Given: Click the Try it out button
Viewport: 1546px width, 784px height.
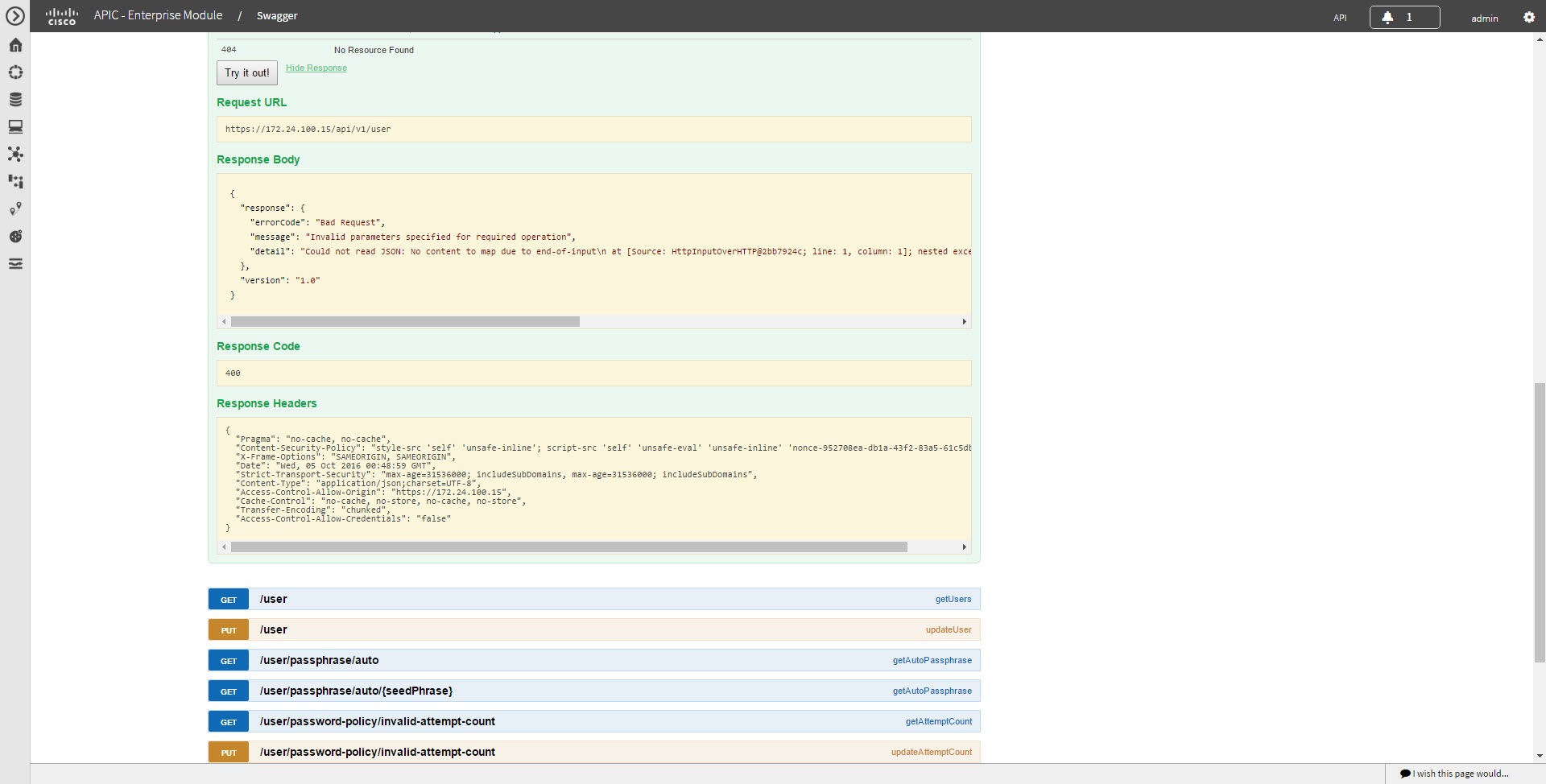Looking at the screenshot, I should 246,72.
